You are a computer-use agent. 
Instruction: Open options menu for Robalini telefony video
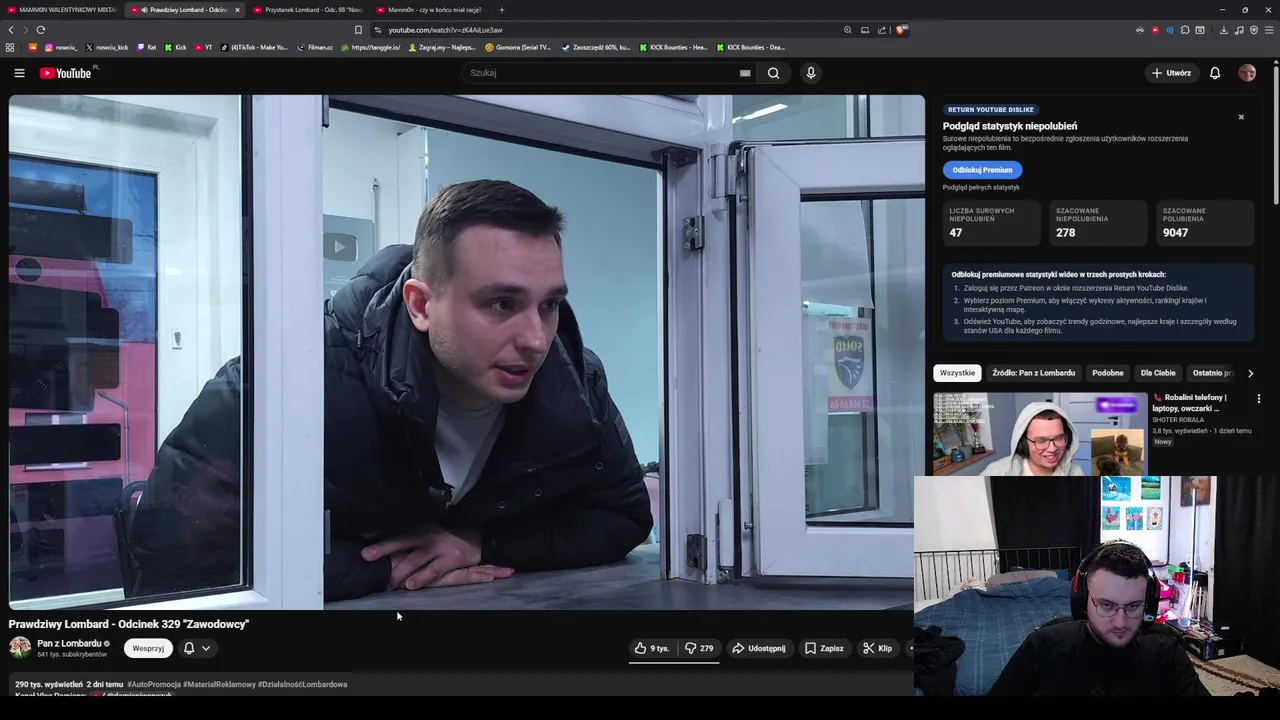tap(1259, 398)
